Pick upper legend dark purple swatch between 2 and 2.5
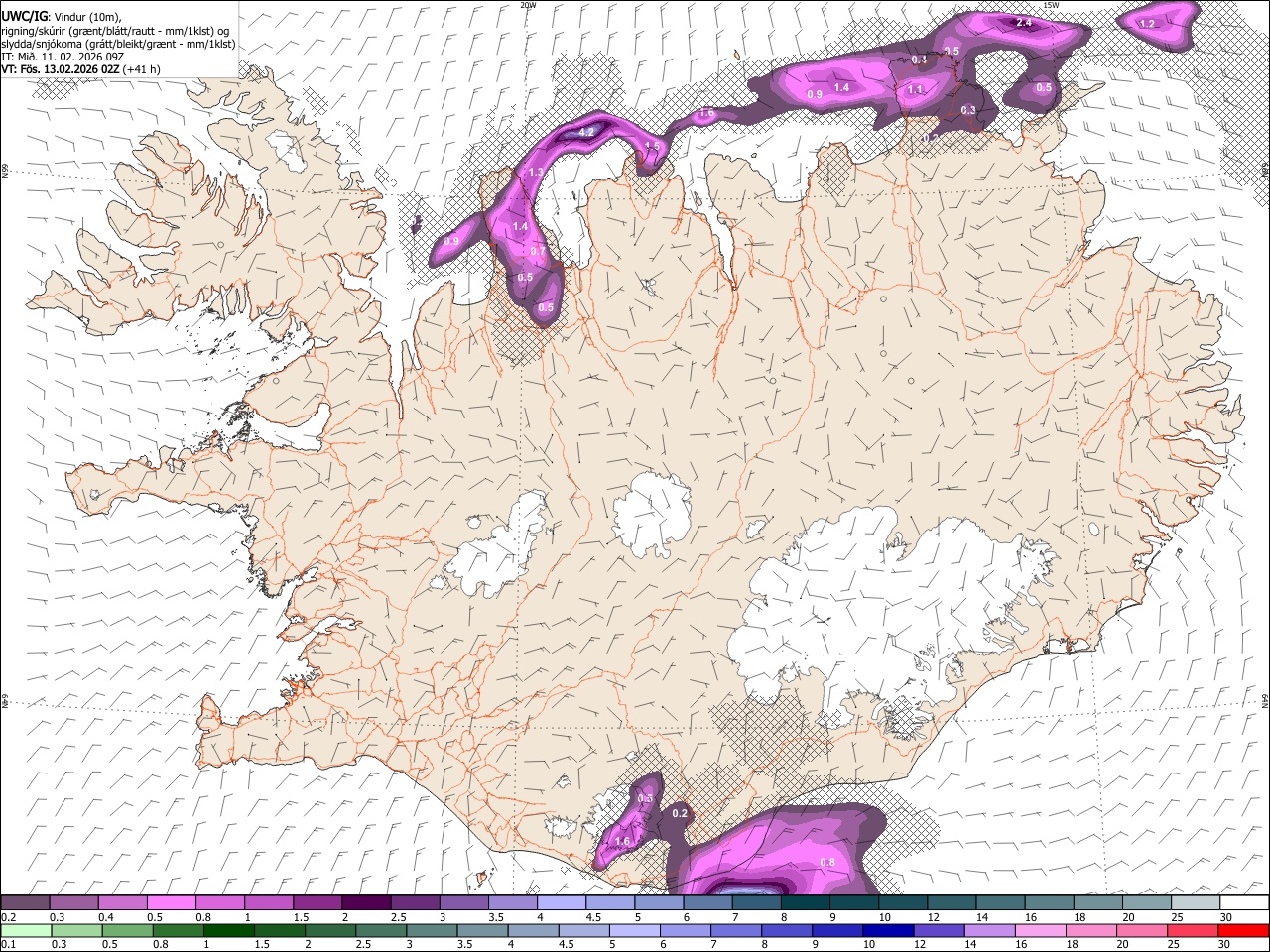The image size is (1270, 952). tap(366, 902)
